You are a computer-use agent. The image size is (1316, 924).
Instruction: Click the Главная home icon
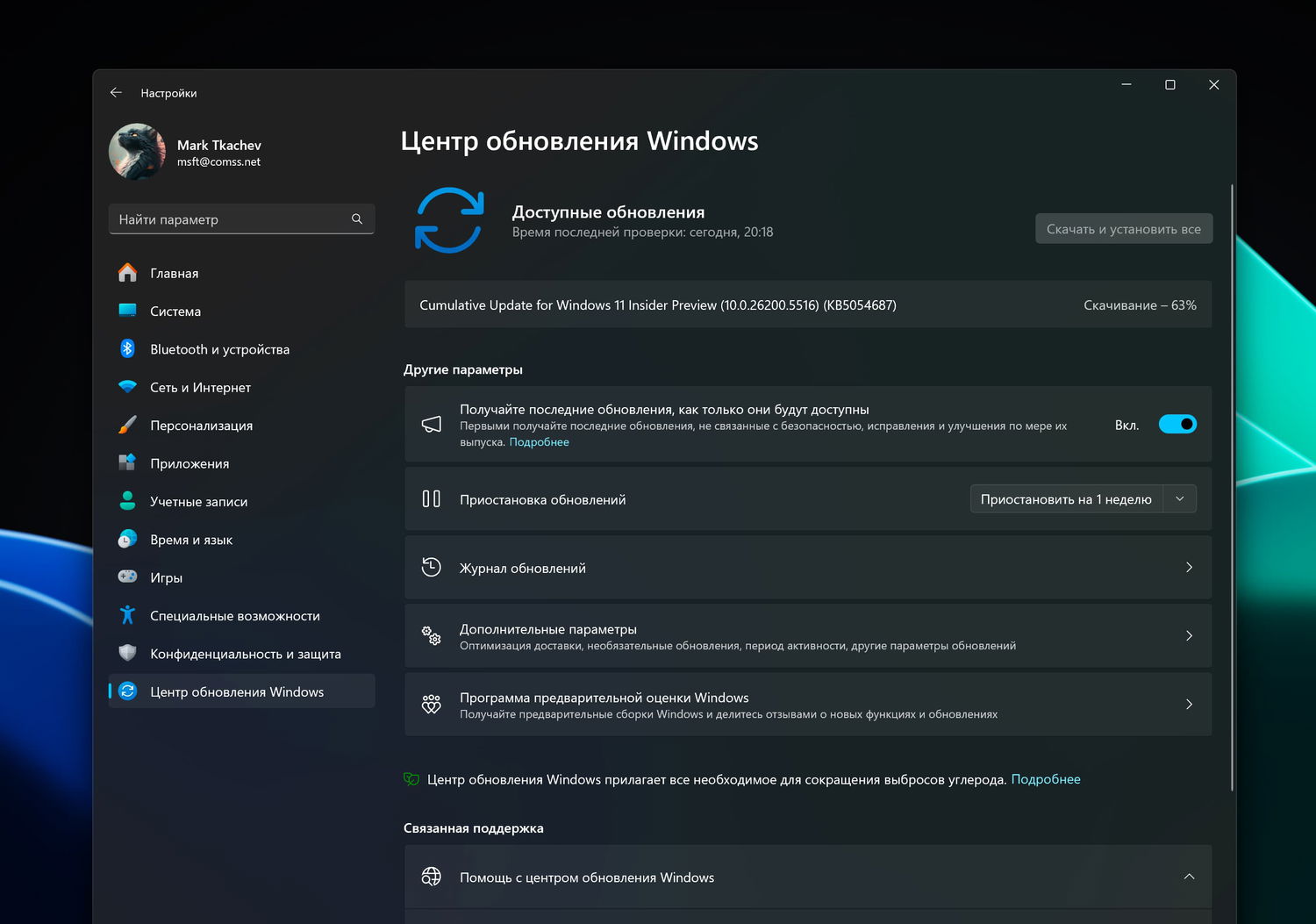click(x=127, y=273)
